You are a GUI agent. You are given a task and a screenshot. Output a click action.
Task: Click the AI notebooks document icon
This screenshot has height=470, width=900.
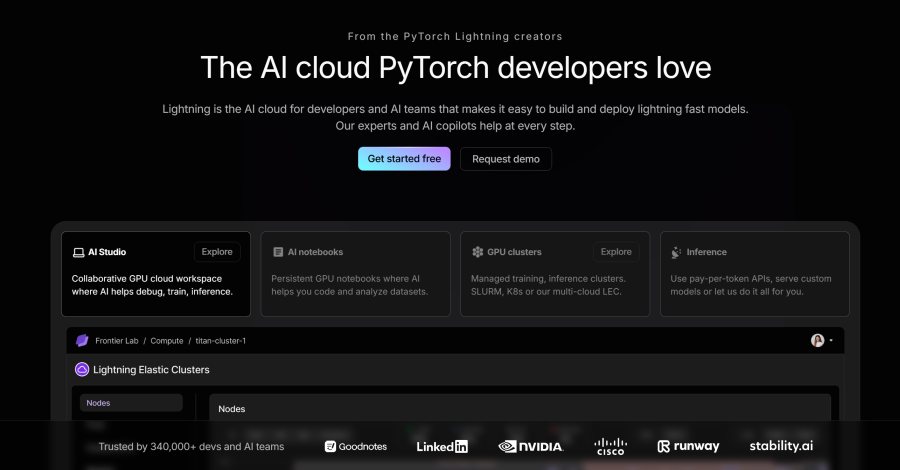[x=278, y=252]
